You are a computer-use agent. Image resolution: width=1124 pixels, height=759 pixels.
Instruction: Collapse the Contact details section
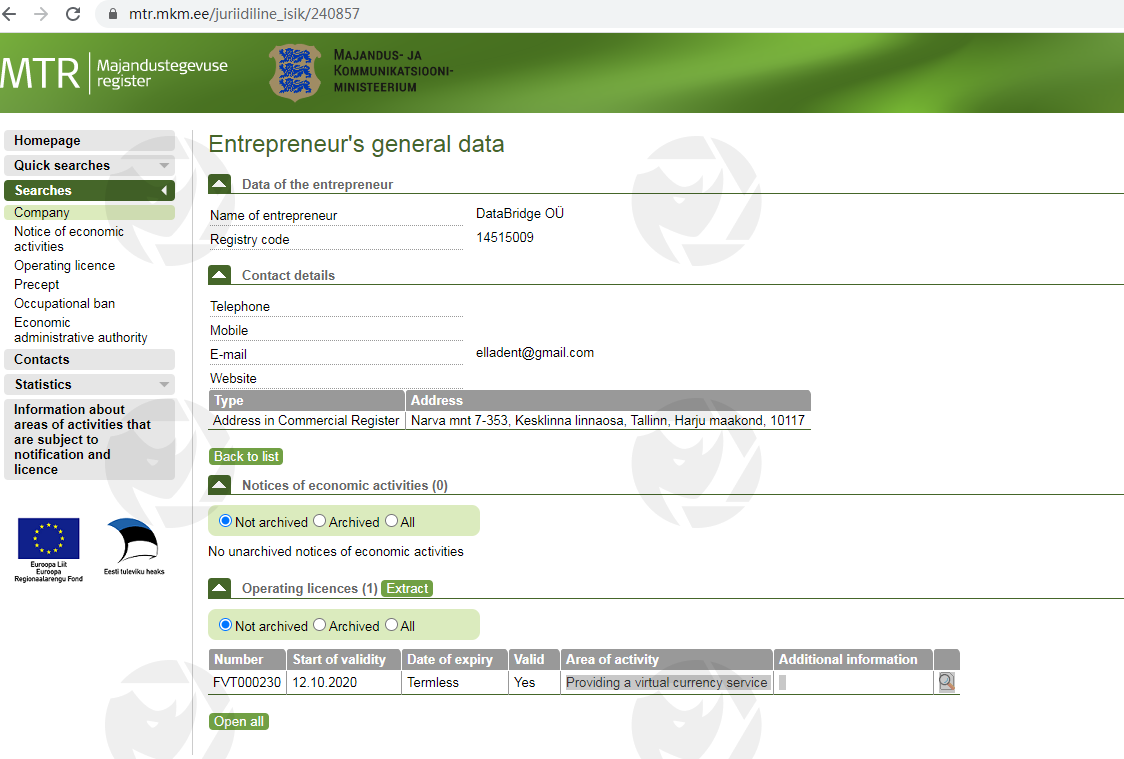[219, 275]
